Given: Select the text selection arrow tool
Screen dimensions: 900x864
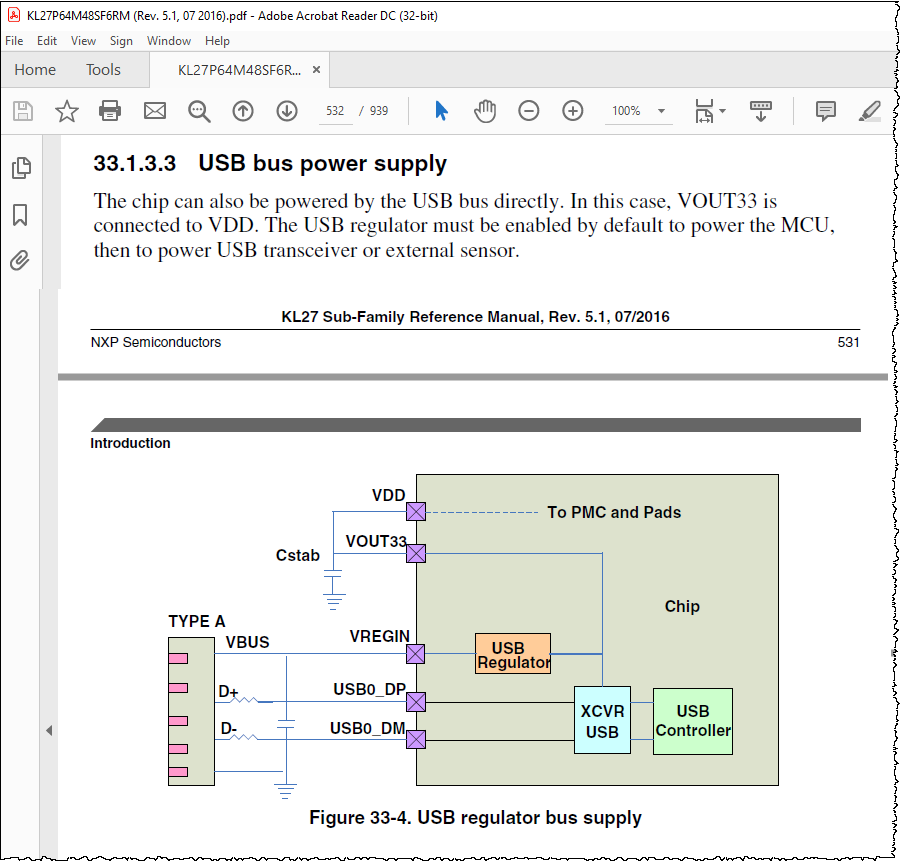Looking at the screenshot, I should 440,111.
